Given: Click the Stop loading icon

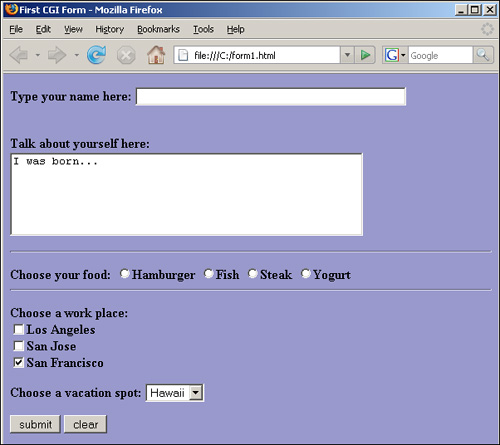Looking at the screenshot, I should point(126,55).
